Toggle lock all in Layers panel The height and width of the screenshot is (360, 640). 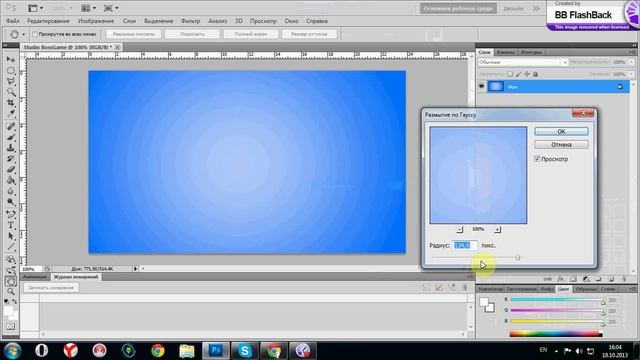[x=536, y=74]
